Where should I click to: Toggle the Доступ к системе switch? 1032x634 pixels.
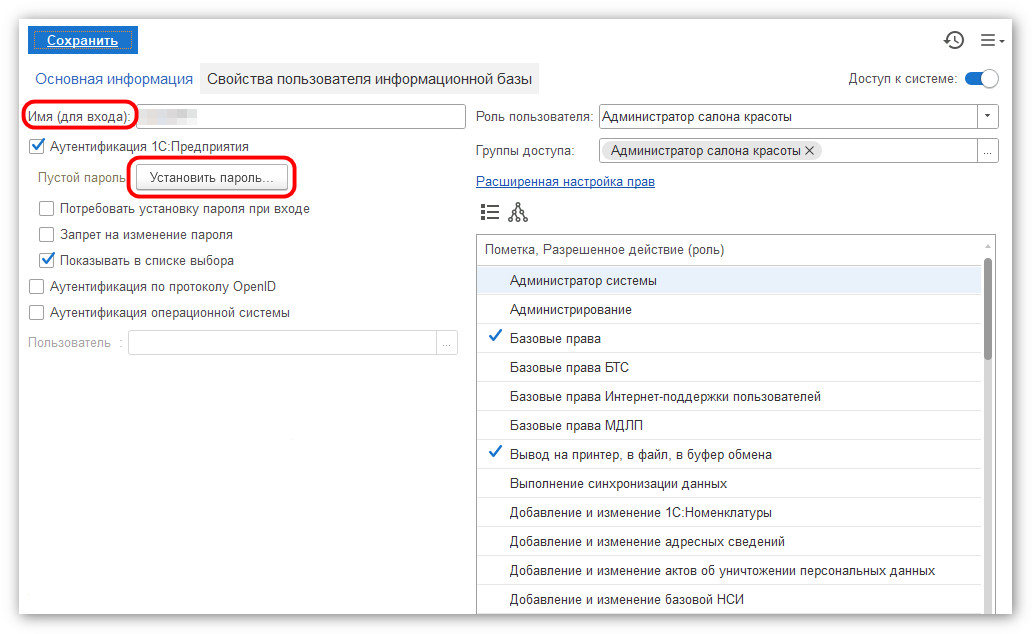tap(981, 78)
